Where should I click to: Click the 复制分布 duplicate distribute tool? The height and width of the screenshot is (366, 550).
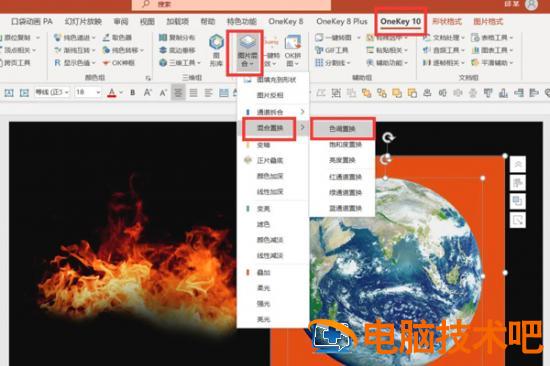pos(177,38)
